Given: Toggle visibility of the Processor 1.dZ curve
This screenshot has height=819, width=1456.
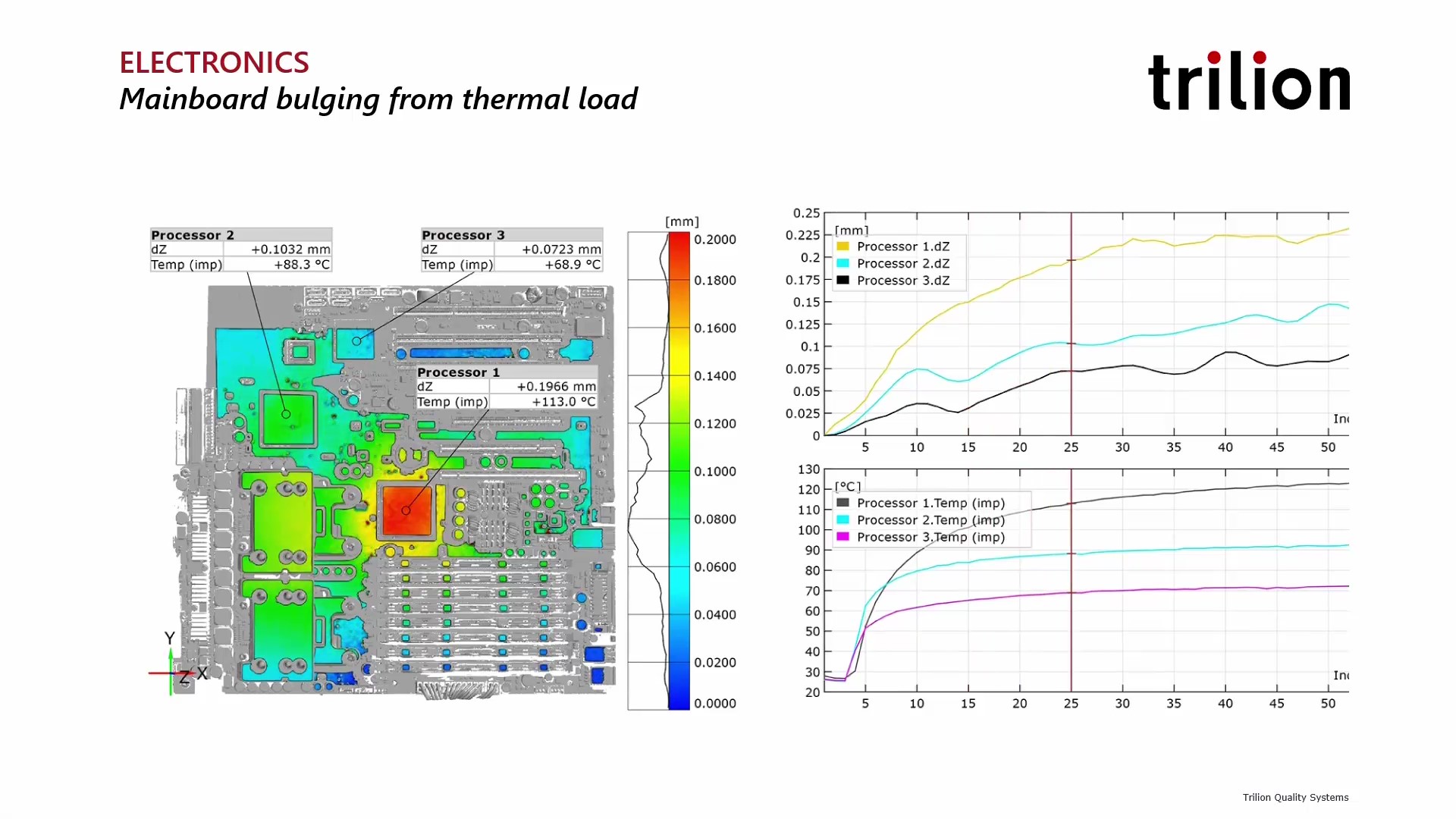Looking at the screenshot, I should point(902,246).
